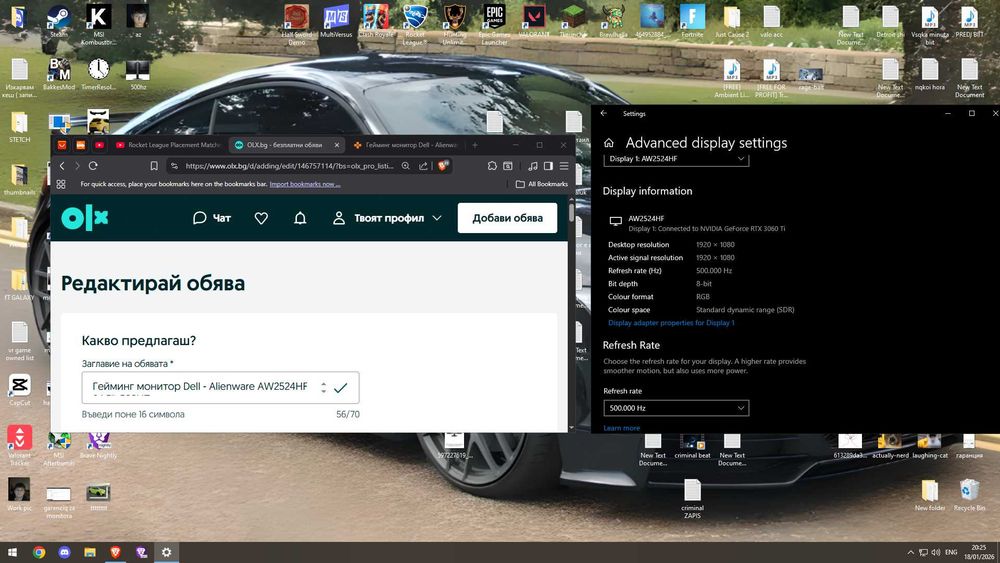
Task: Click the title field stepper arrows
Action: [x=323, y=388]
